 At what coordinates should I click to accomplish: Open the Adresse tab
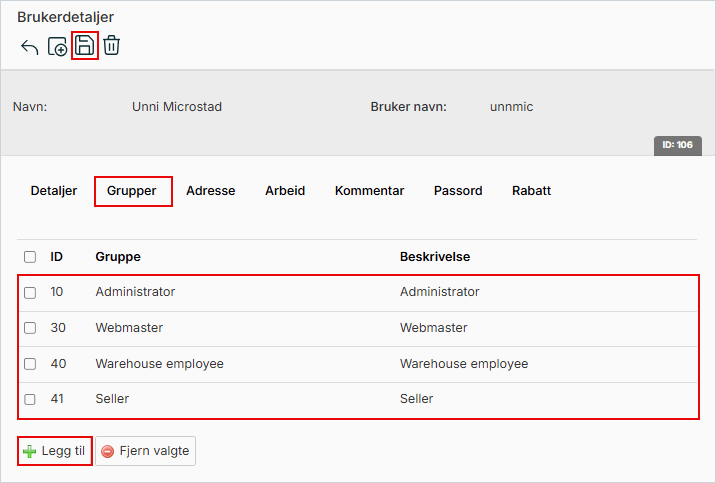211,191
